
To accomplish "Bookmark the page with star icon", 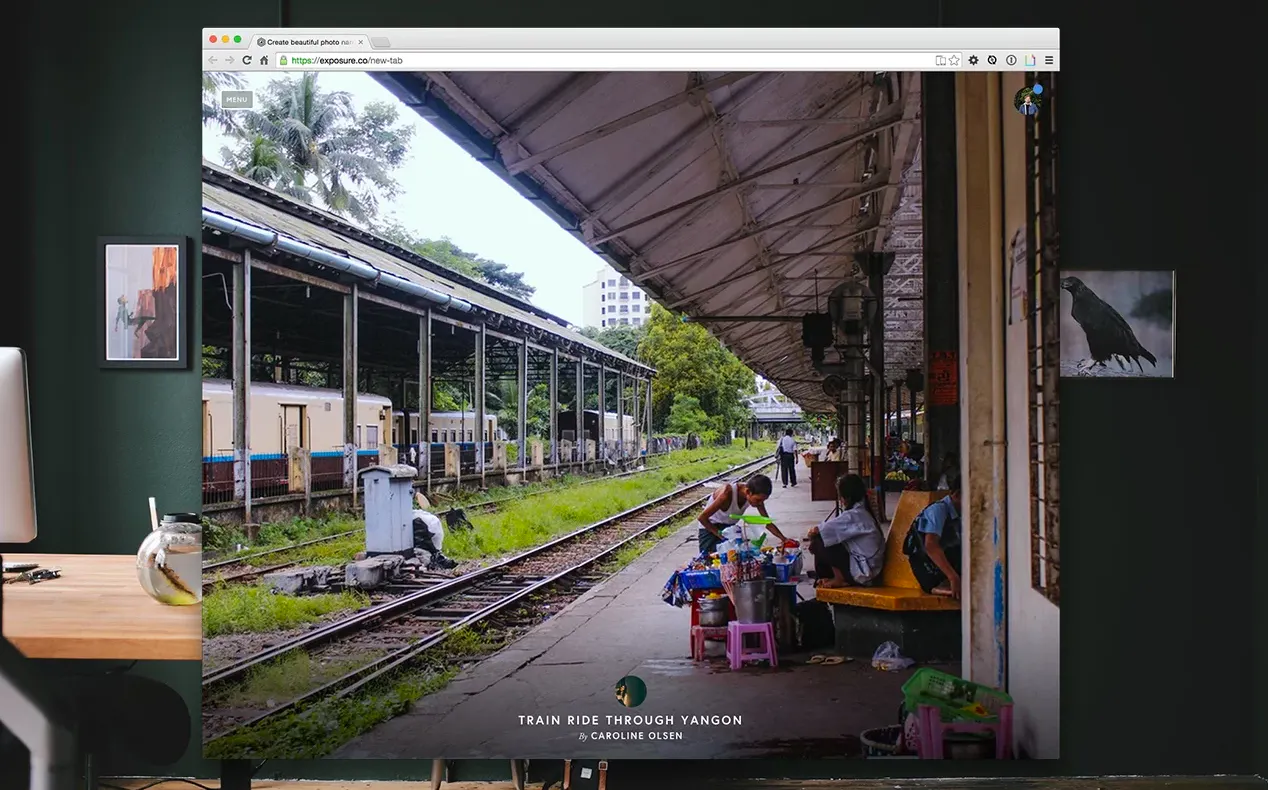I will coord(954,60).
